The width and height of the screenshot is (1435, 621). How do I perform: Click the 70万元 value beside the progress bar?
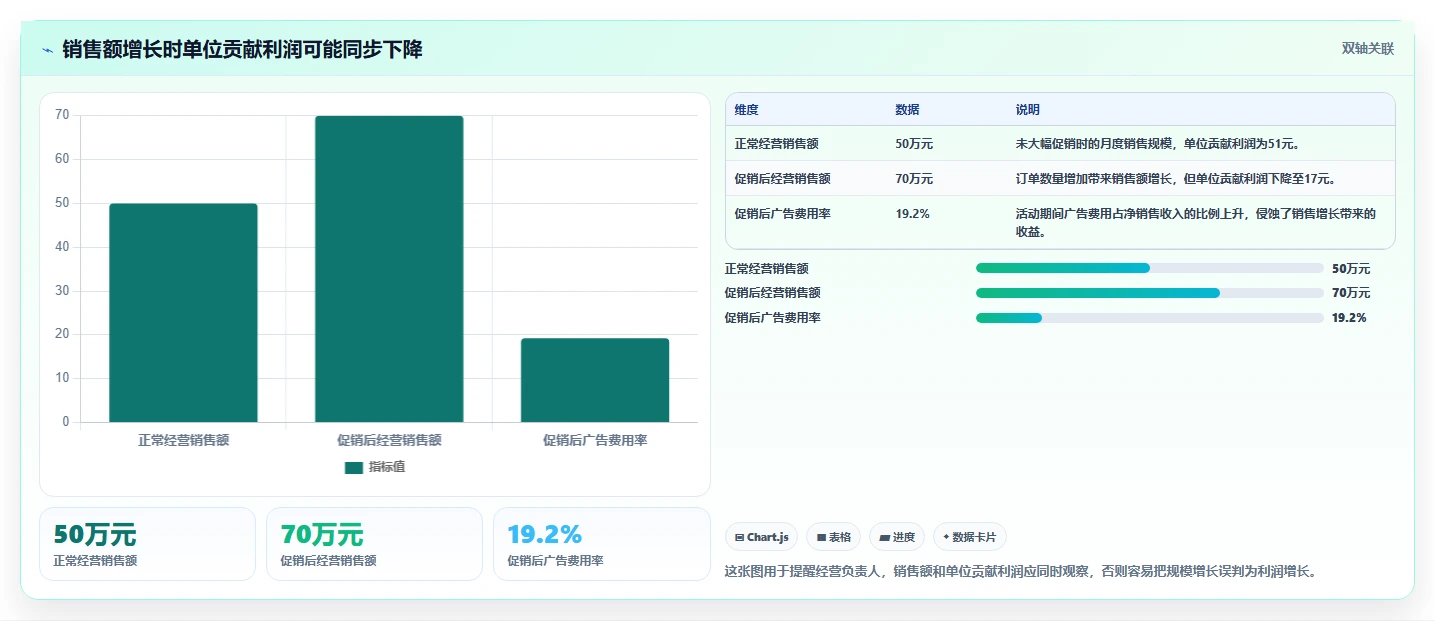tap(1351, 293)
